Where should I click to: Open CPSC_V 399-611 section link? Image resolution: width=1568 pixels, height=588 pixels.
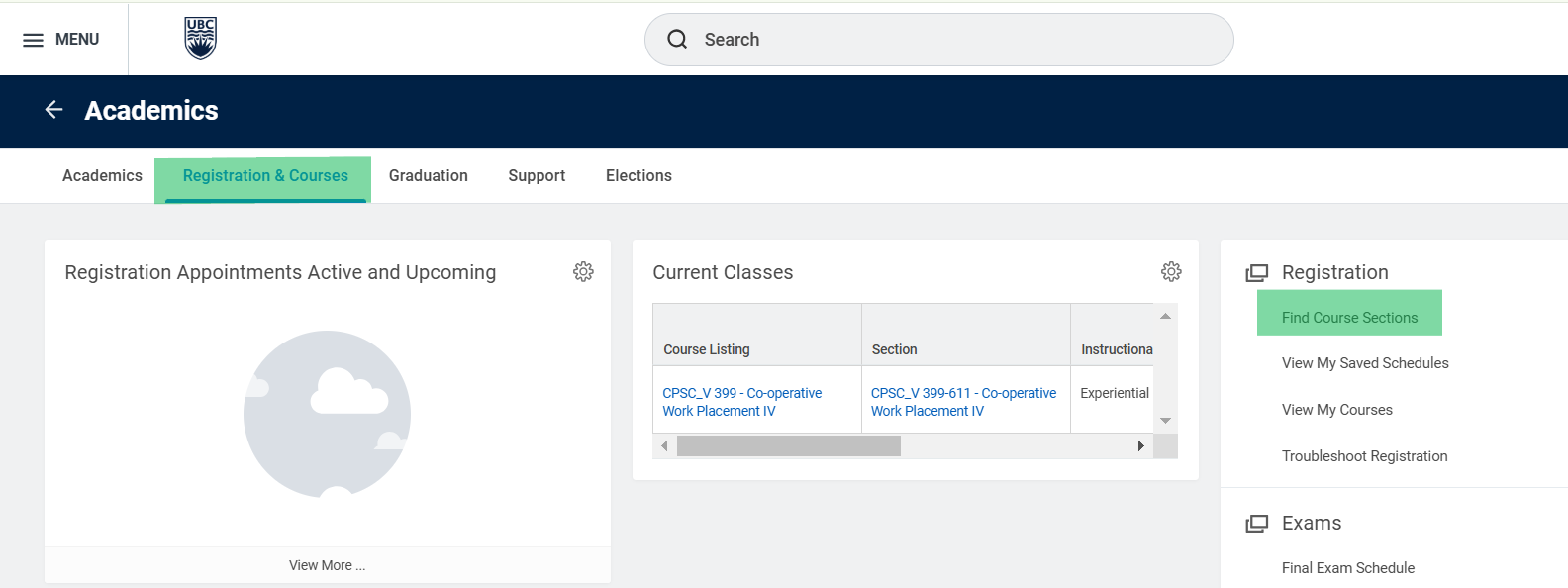point(963,402)
